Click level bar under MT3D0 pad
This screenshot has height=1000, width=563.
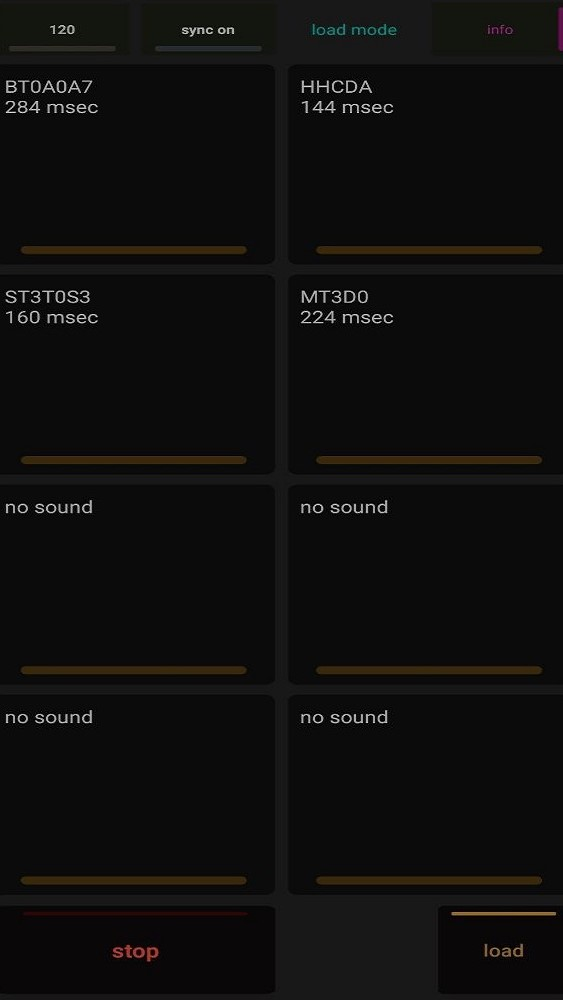(429, 460)
